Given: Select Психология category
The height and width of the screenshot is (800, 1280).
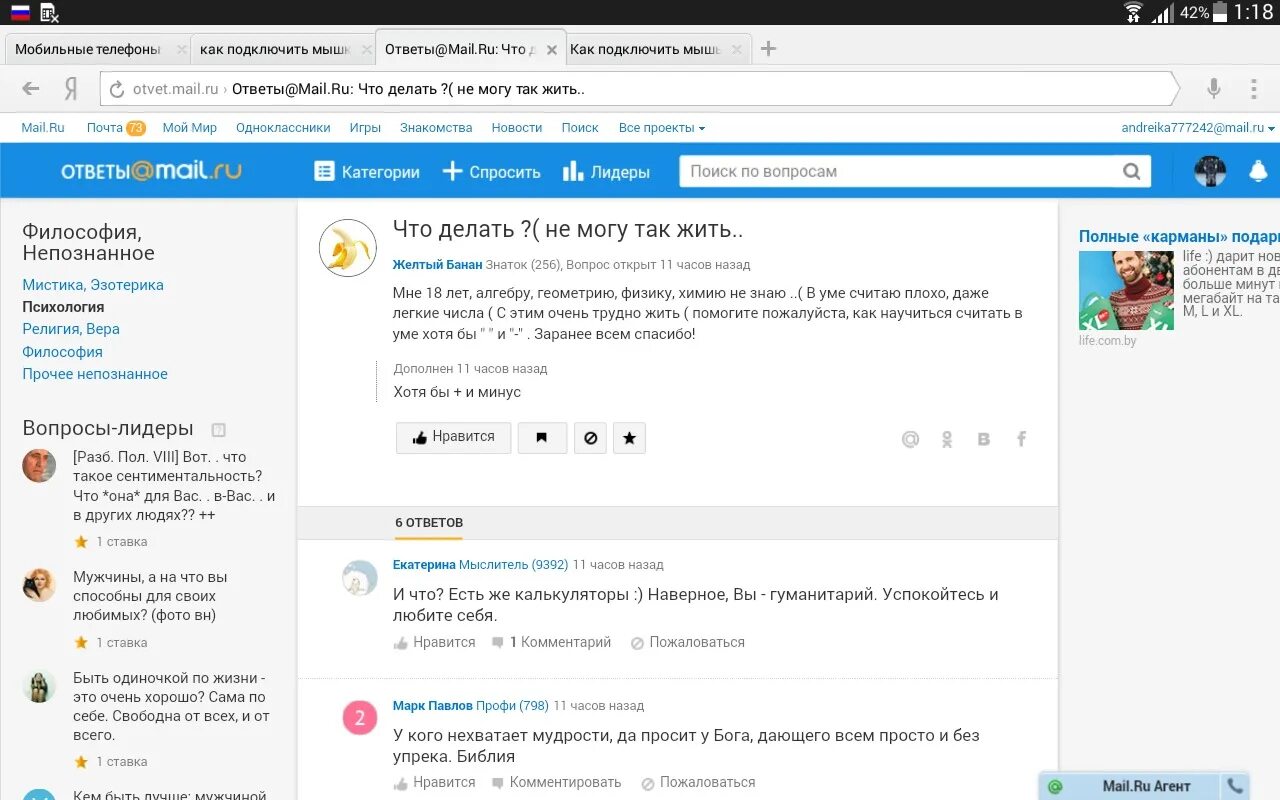Looking at the screenshot, I should pos(63,307).
